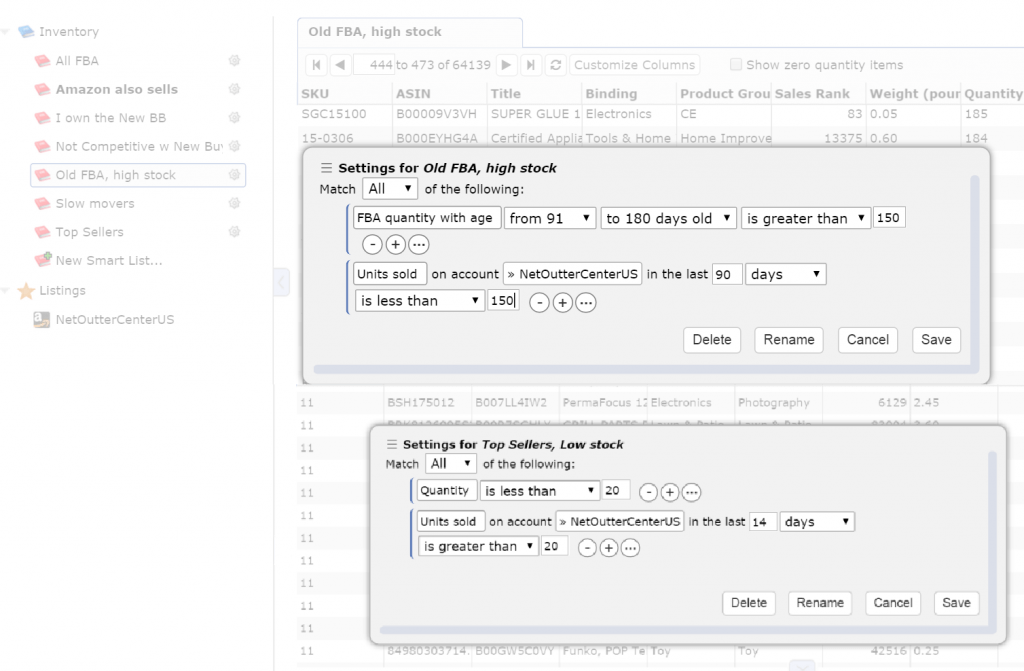The image size is (1024, 671).
Task: Save Old FBA, high stock settings
Action: point(936,340)
